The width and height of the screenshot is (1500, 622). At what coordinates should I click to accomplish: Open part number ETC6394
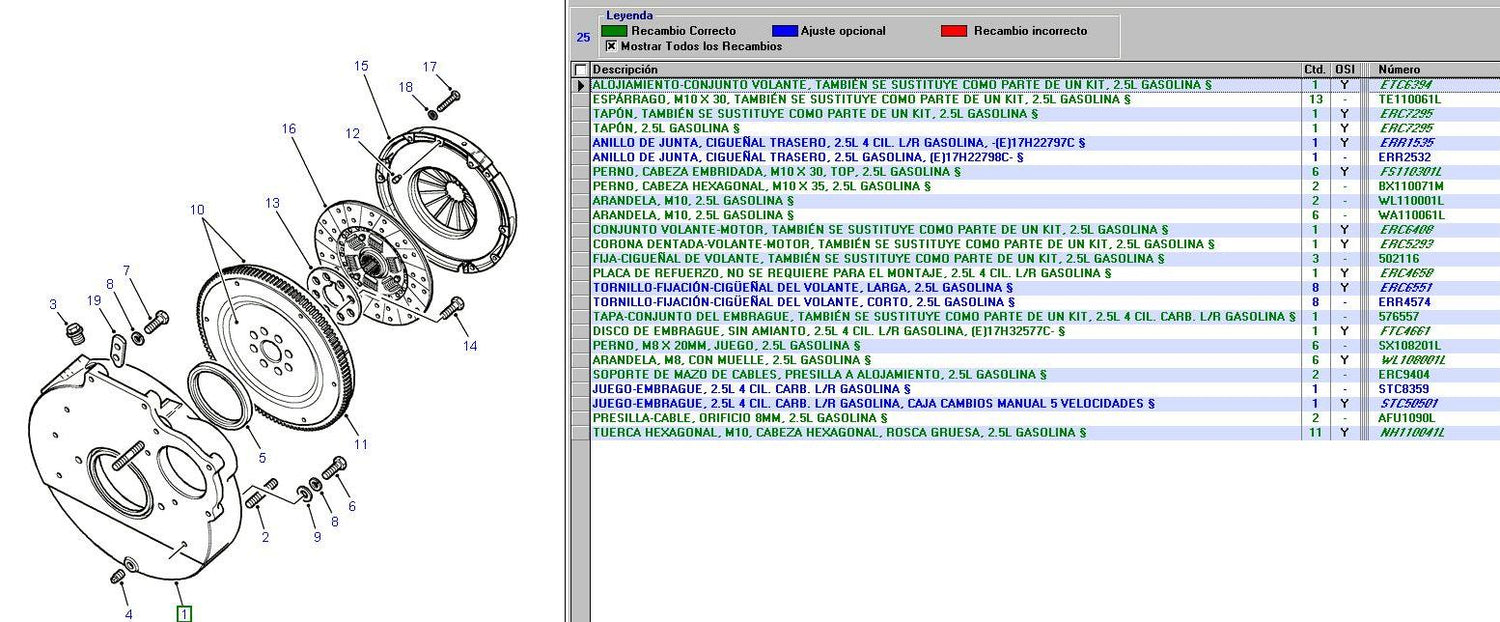click(x=1405, y=85)
